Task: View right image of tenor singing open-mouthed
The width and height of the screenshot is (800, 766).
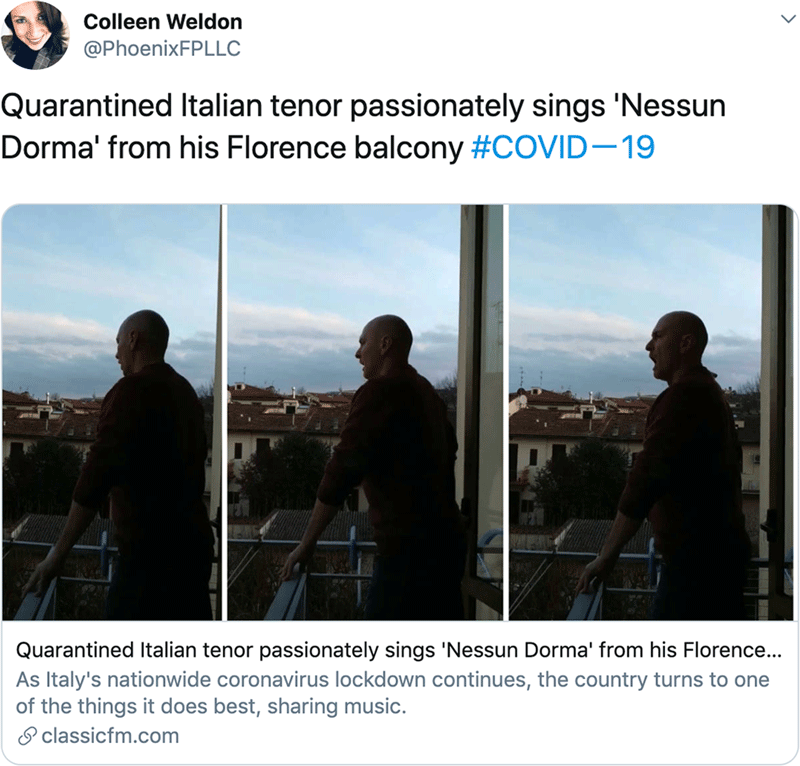Action: (x=652, y=412)
